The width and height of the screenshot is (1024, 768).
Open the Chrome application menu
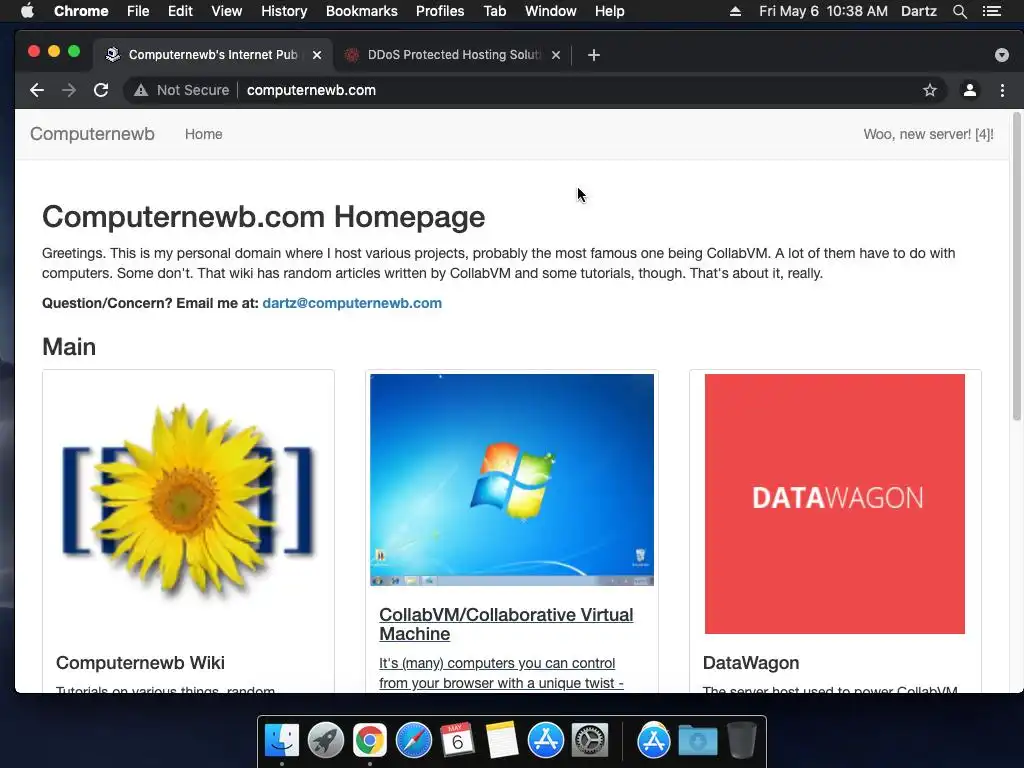[x=81, y=11]
